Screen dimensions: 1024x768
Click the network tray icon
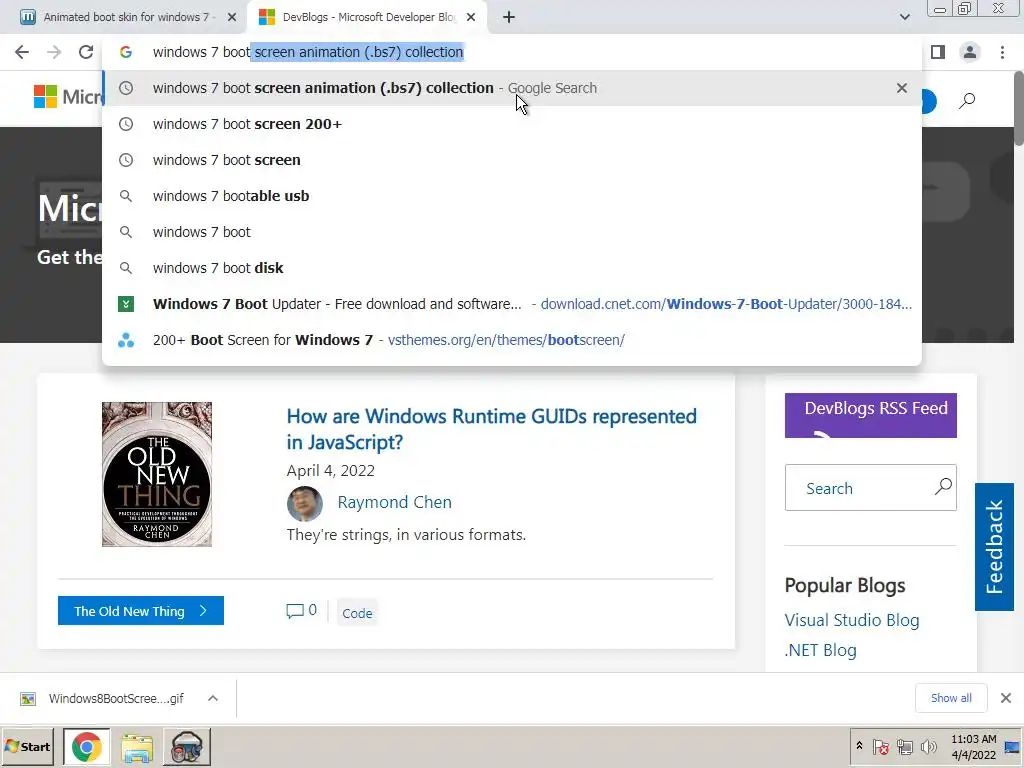(x=905, y=746)
